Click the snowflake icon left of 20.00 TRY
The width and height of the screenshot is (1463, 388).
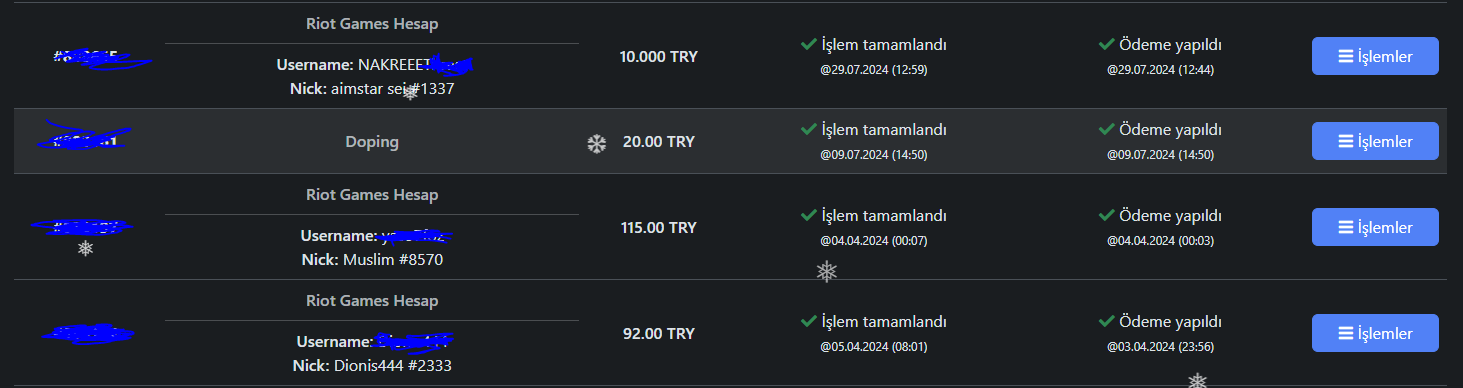coord(597,144)
